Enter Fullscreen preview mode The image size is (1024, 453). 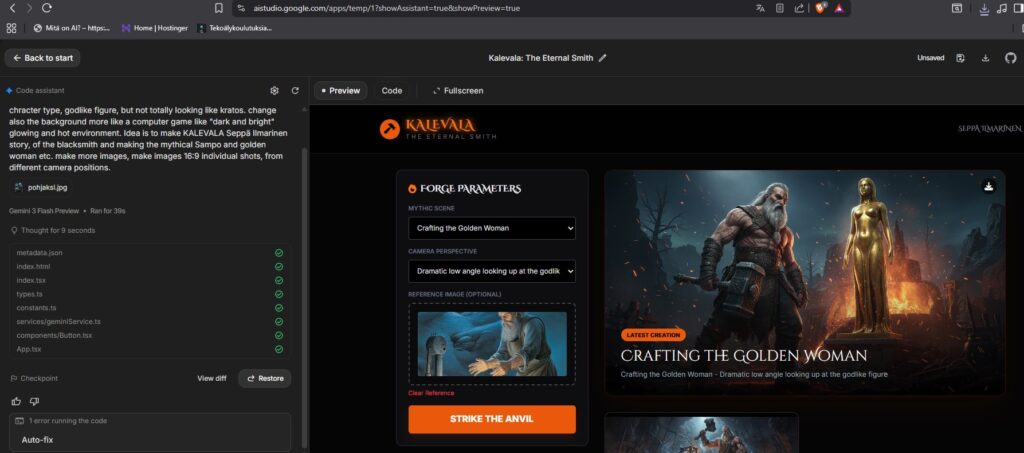coord(458,91)
